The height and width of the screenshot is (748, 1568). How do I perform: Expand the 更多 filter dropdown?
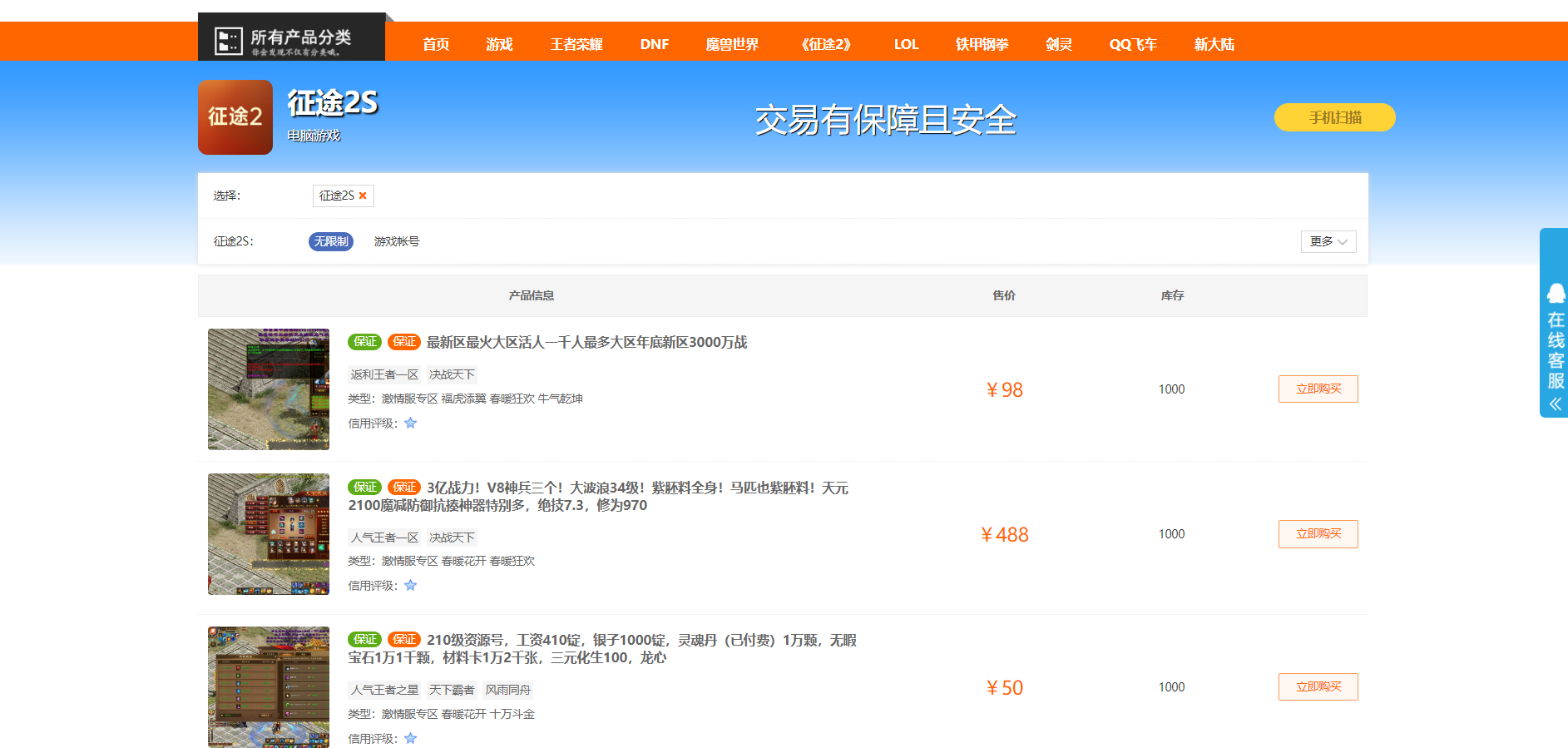pos(1328,241)
